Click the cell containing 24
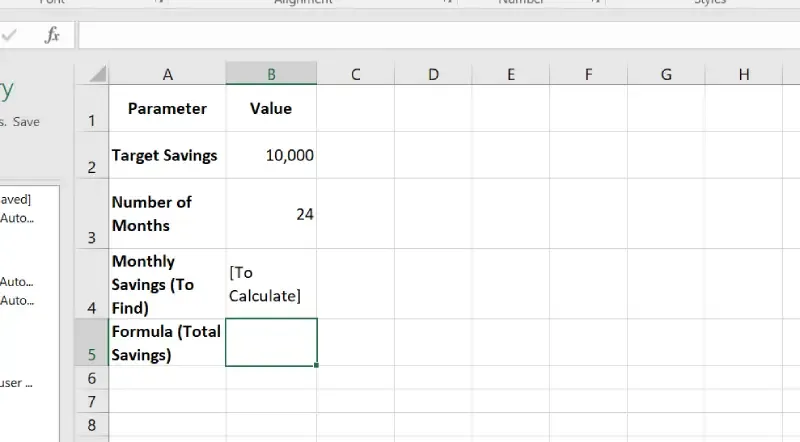 (x=271, y=214)
